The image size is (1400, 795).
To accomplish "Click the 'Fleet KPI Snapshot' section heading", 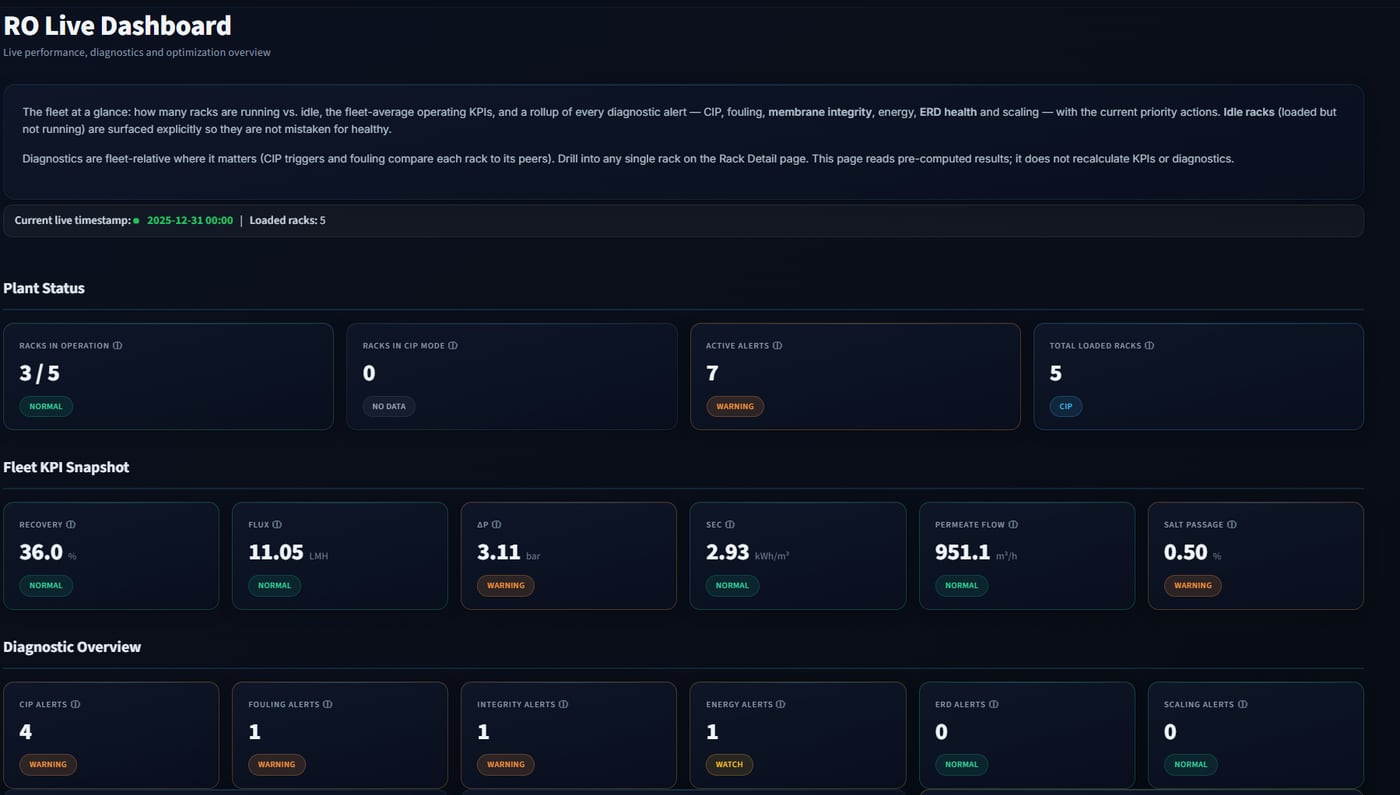I will click(x=66, y=468).
